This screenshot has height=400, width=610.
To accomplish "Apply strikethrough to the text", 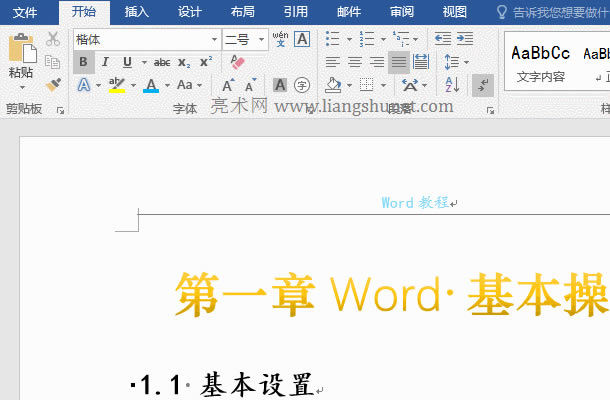I will [161, 62].
